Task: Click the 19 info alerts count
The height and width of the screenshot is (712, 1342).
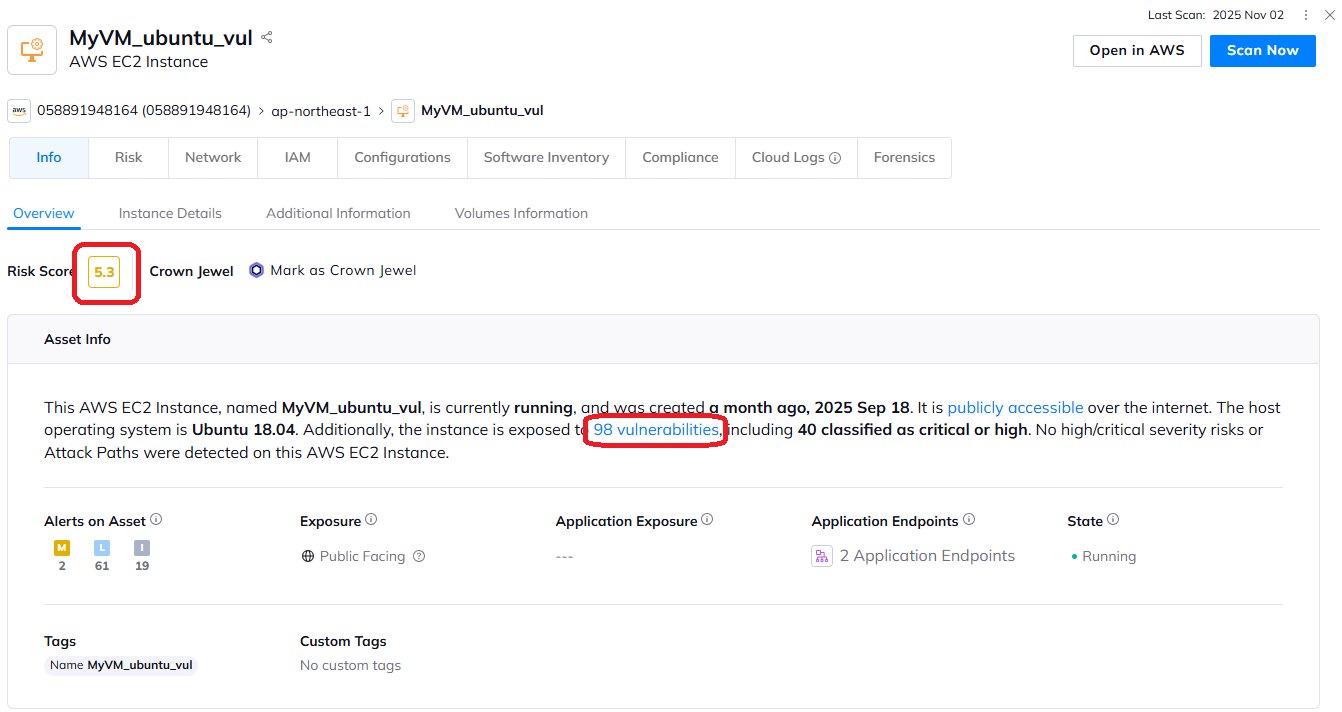Action: [x=142, y=566]
